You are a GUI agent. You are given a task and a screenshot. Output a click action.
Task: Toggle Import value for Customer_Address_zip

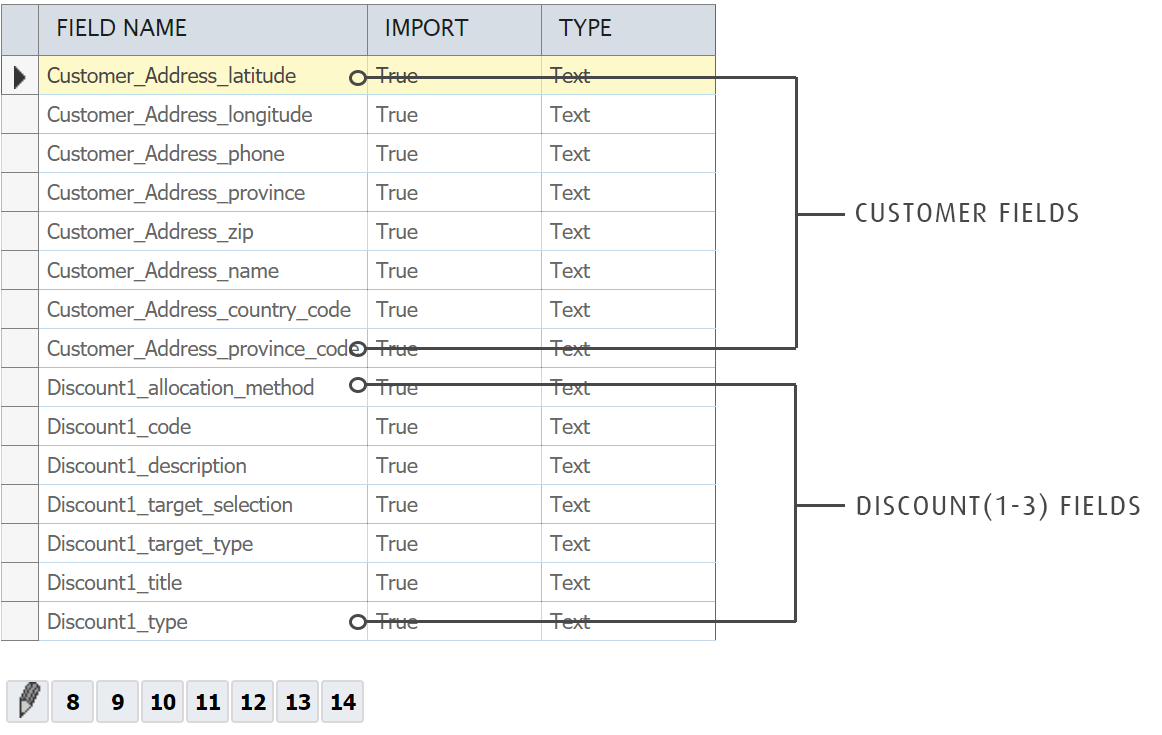397,232
